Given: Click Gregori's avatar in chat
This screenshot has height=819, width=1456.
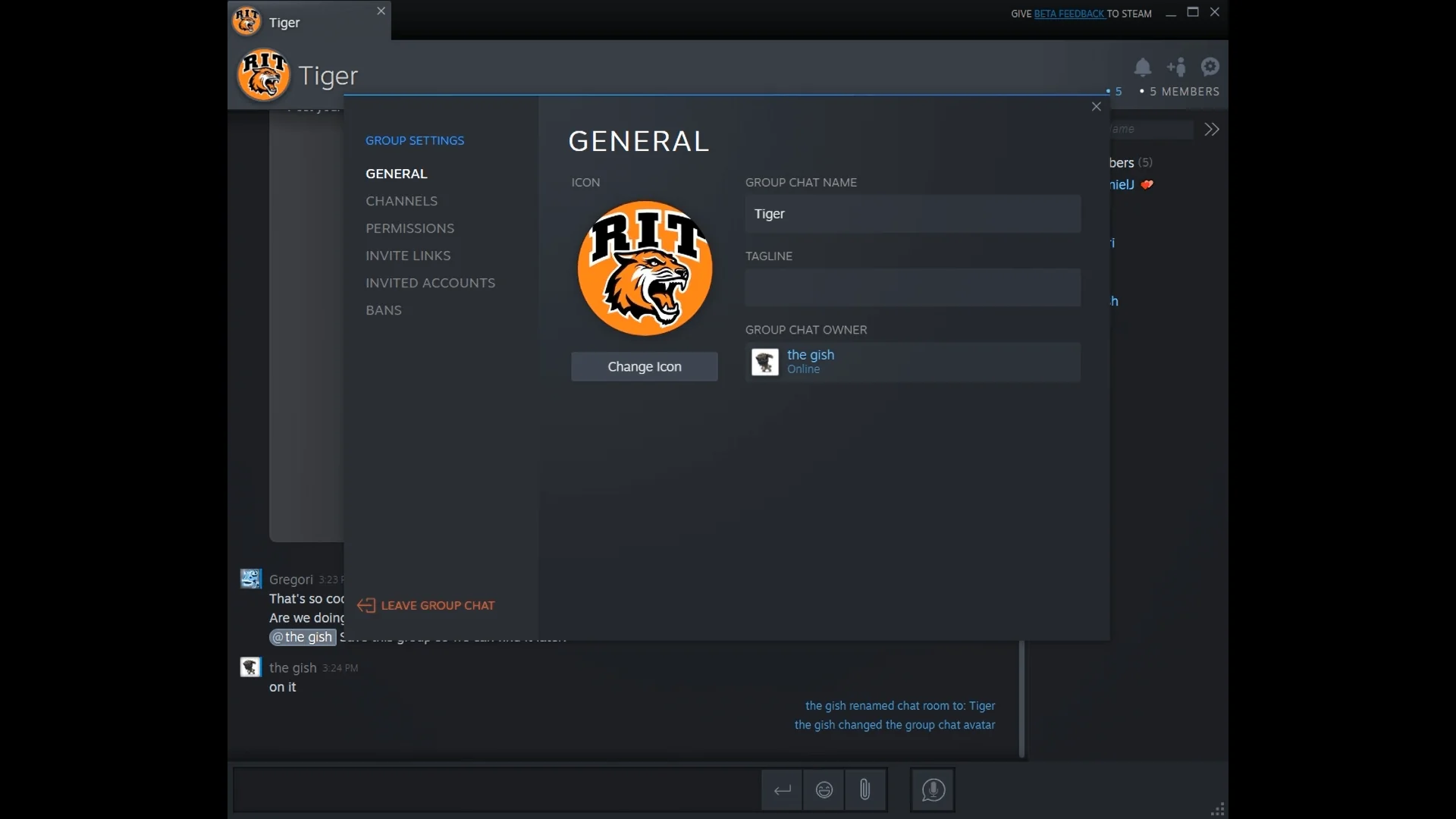Looking at the screenshot, I should click(x=251, y=579).
